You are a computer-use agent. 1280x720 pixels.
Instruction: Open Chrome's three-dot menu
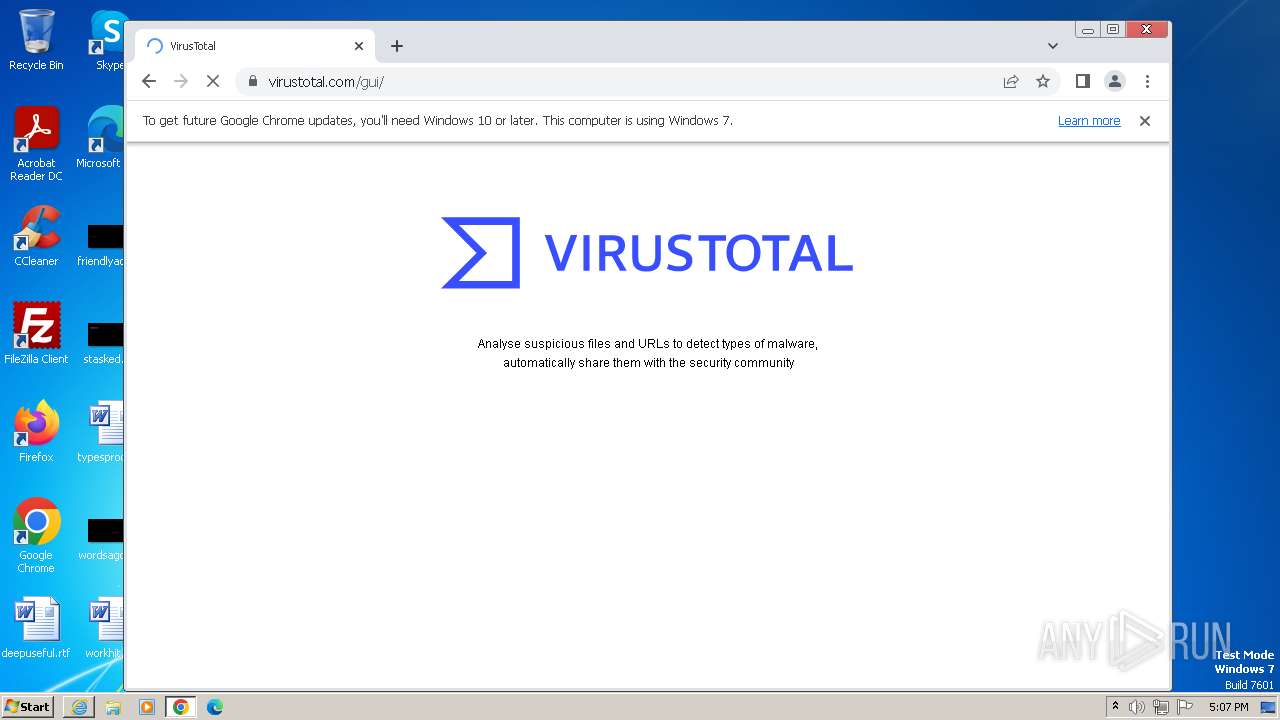click(1147, 81)
